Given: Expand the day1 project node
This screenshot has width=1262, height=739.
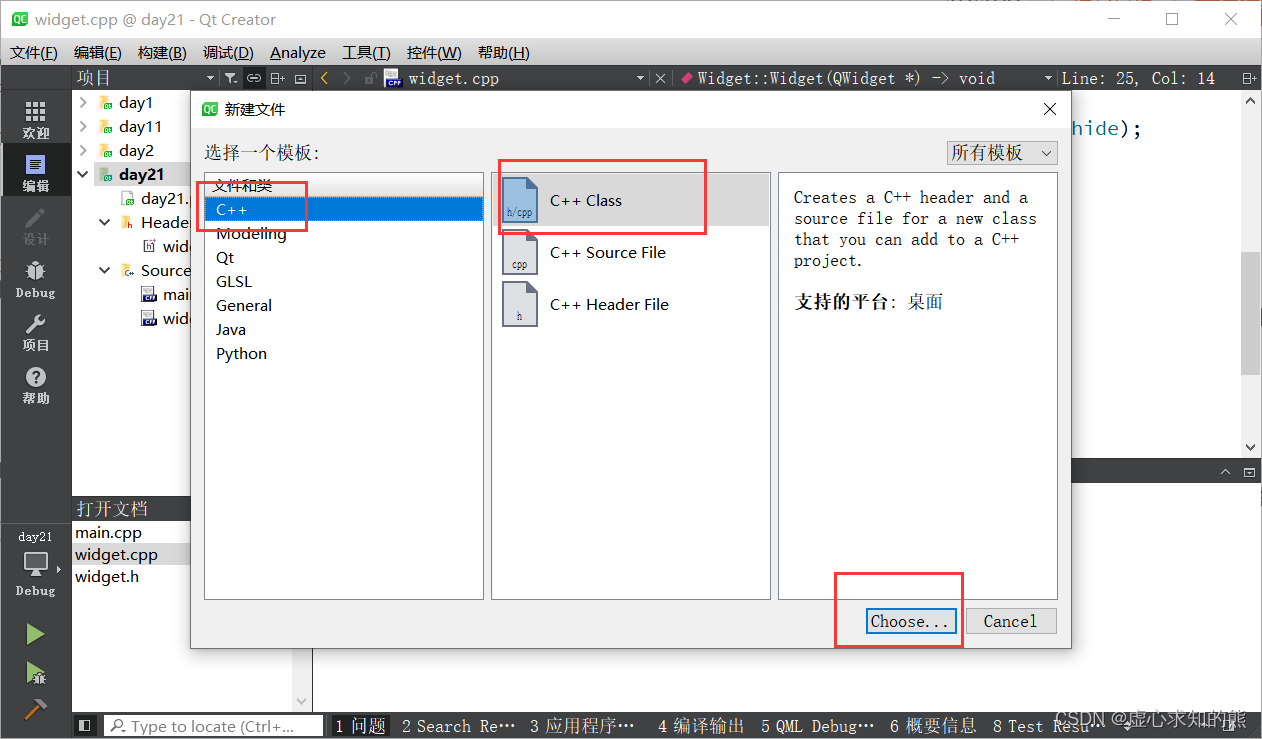Looking at the screenshot, I should (x=83, y=102).
